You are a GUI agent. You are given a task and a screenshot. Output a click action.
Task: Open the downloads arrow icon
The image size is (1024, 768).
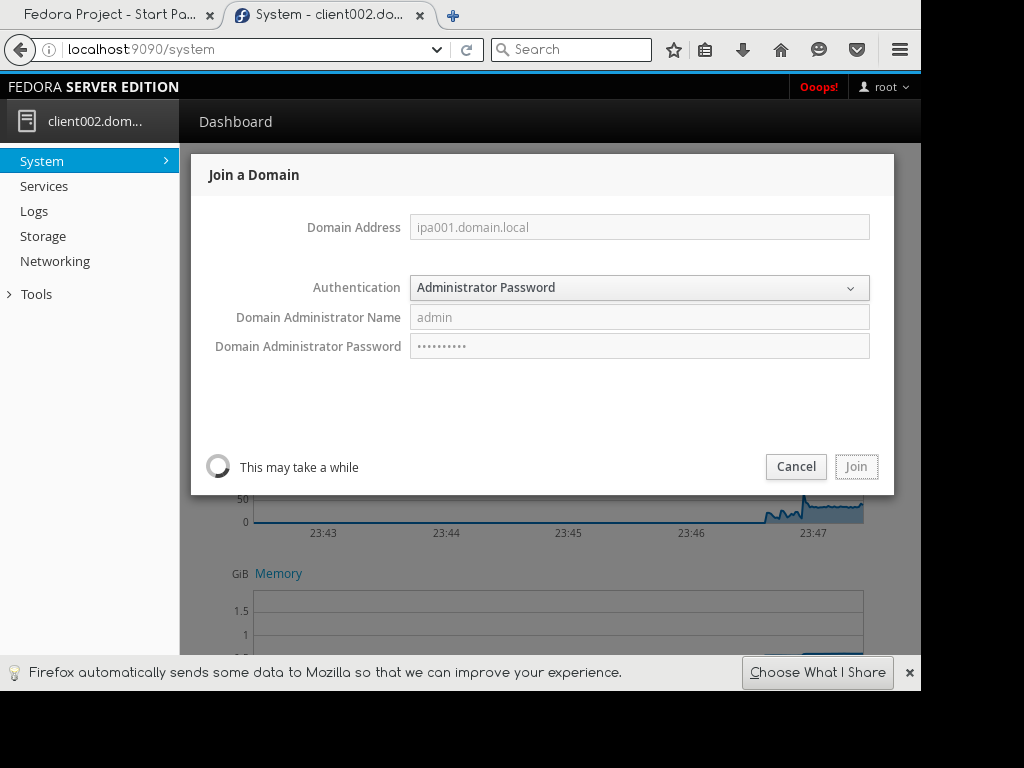[743, 50]
